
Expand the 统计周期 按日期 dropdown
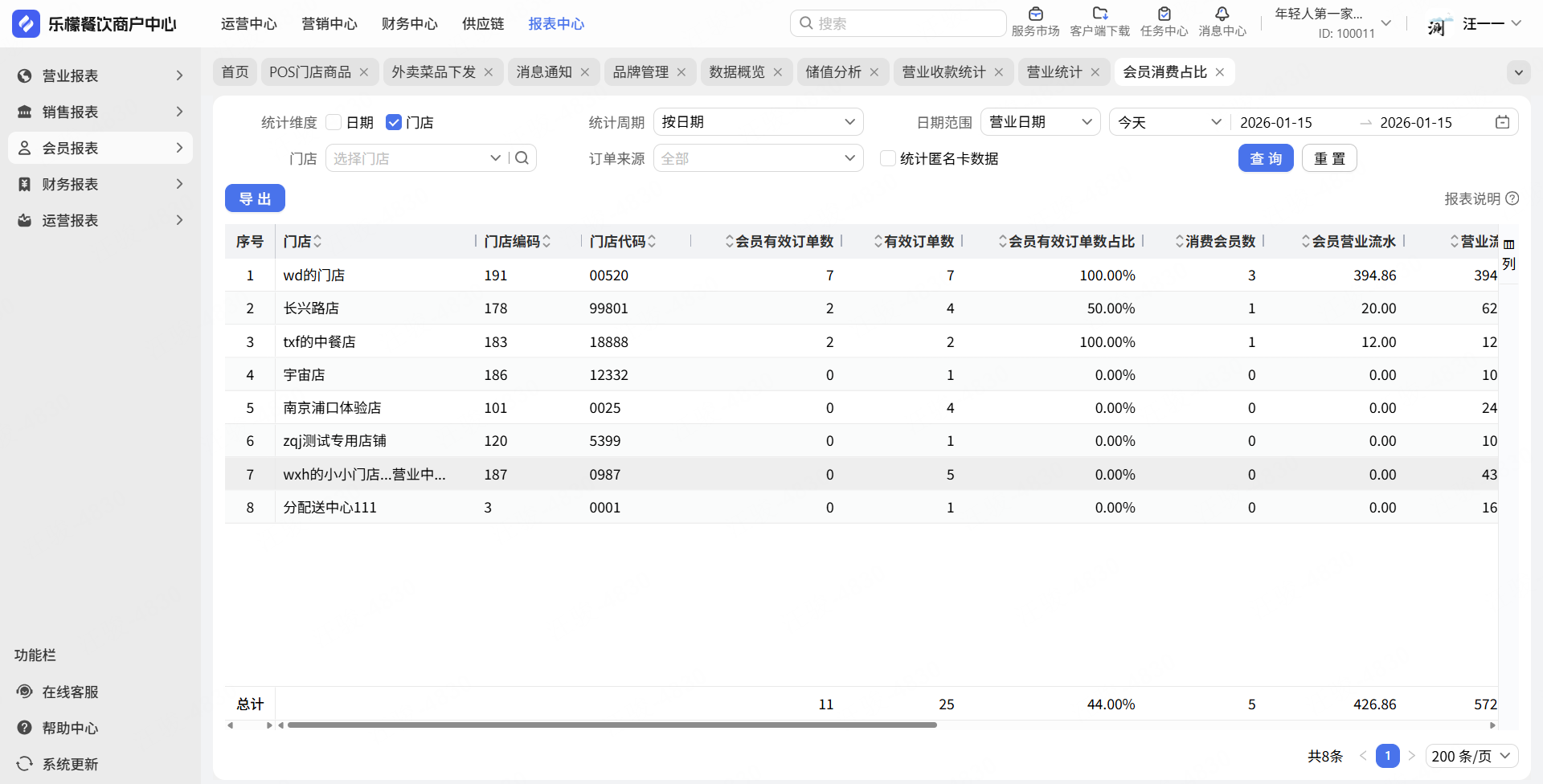point(758,122)
